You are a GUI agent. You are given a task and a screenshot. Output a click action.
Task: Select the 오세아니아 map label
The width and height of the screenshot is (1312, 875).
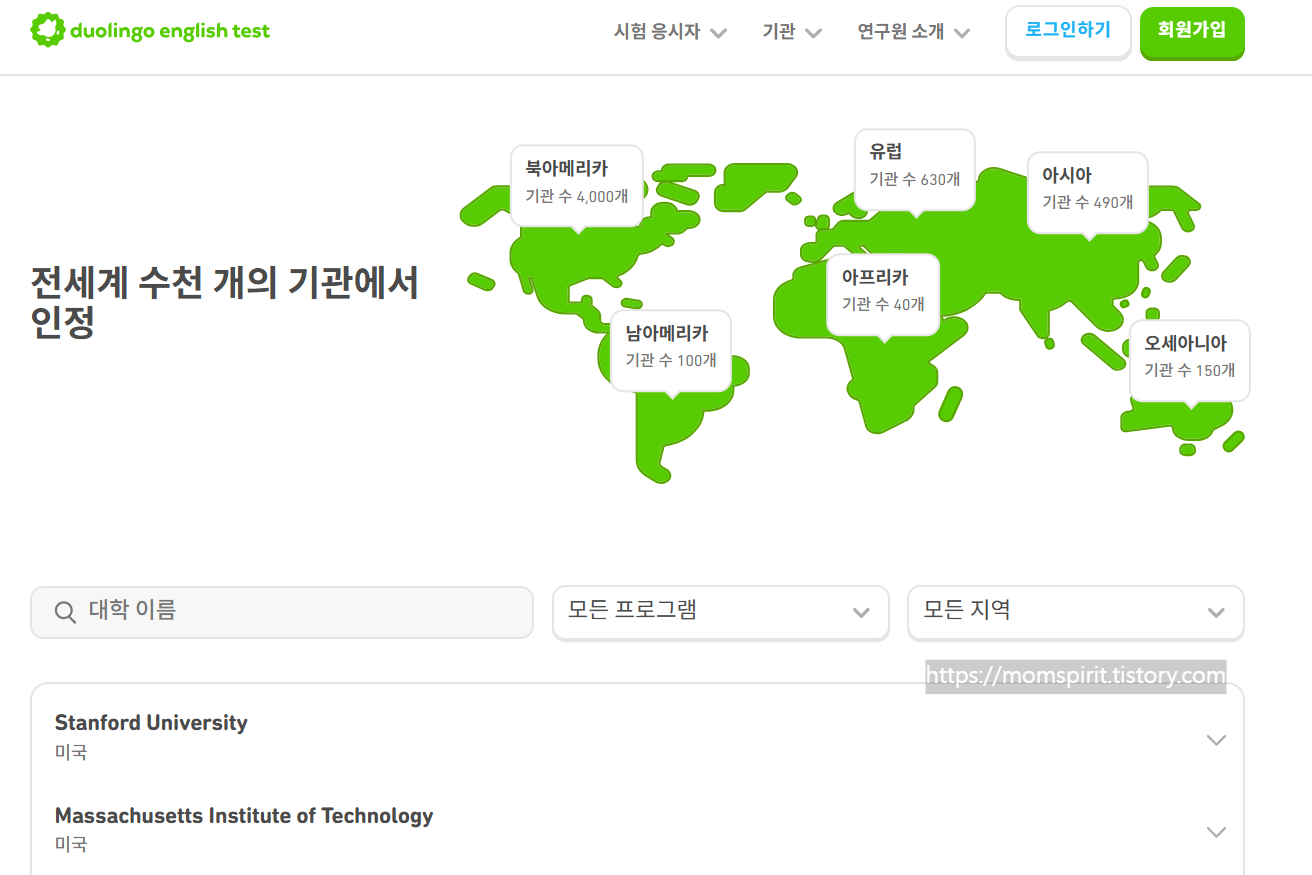(1190, 360)
